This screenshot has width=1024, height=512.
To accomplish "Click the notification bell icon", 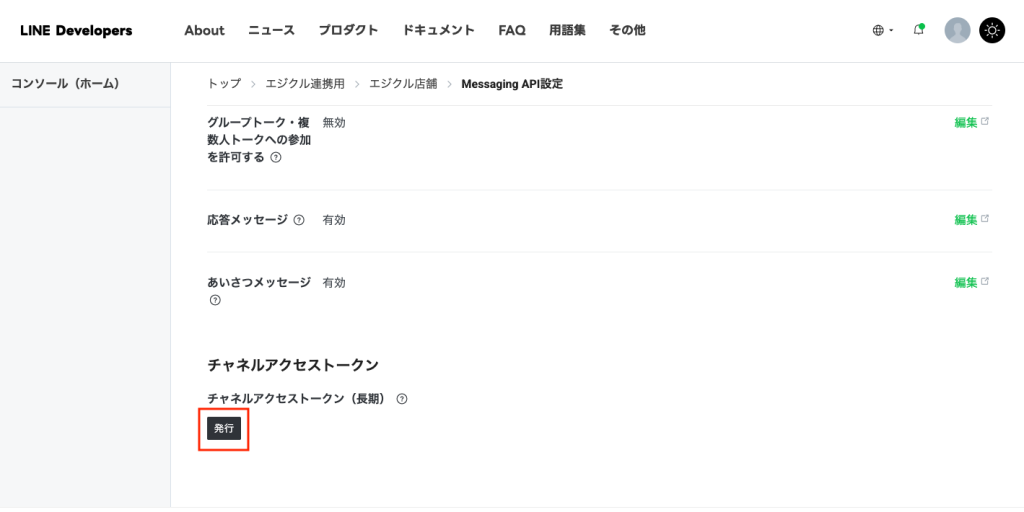I will tap(918, 30).
